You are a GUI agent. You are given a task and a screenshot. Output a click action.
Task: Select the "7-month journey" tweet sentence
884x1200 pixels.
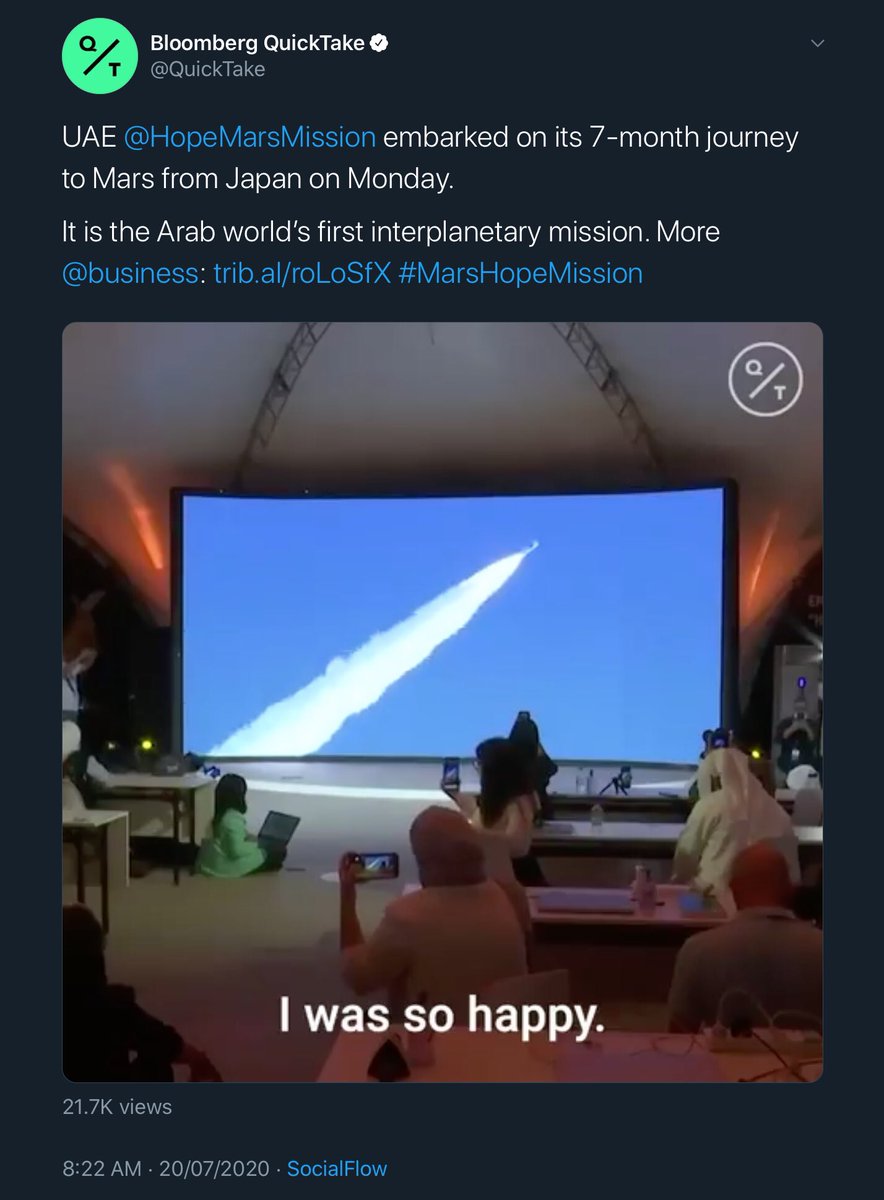[x=430, y=156]
